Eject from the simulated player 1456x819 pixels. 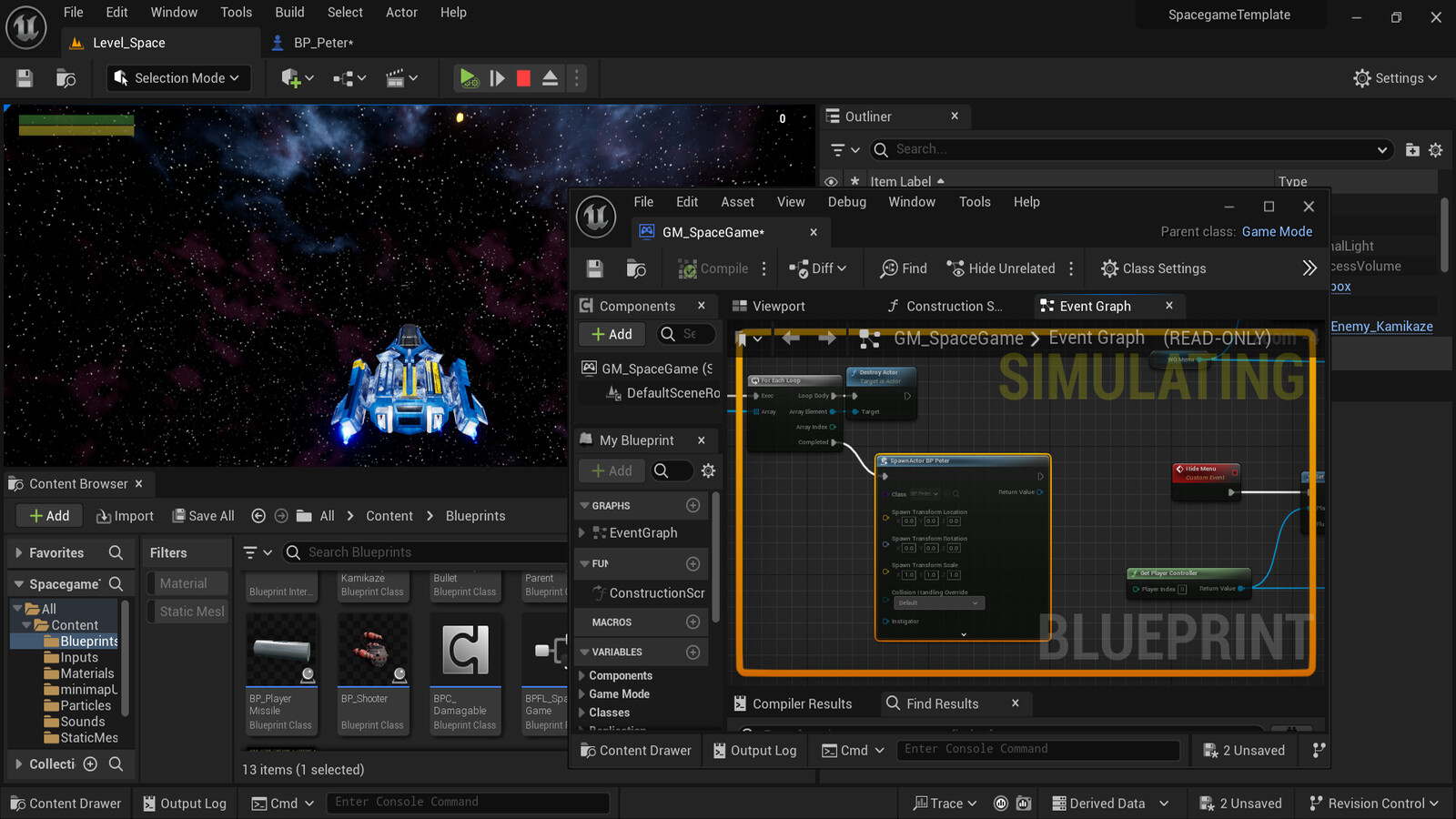tap(551, 78)
